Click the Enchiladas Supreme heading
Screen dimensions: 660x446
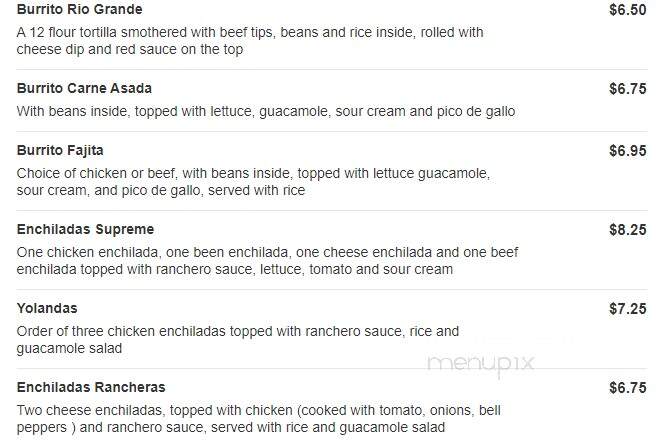pos(85,230)
